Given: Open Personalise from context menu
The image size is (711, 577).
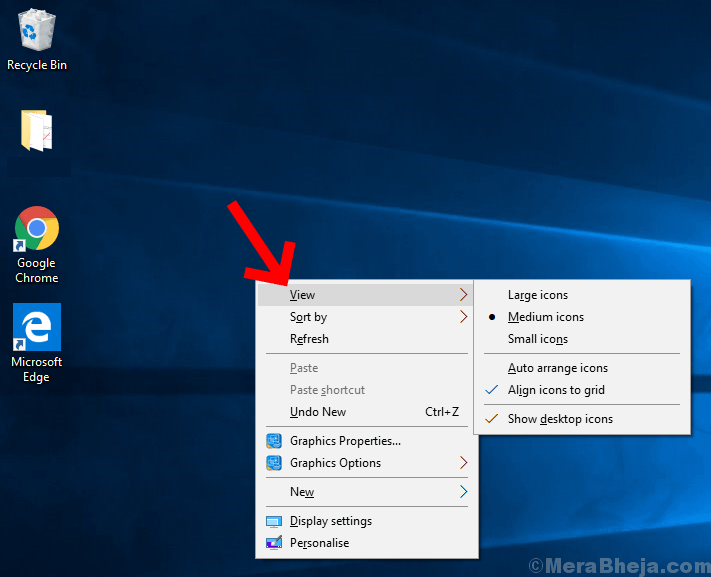Looking at the screenshot, I should pos(365,543).
